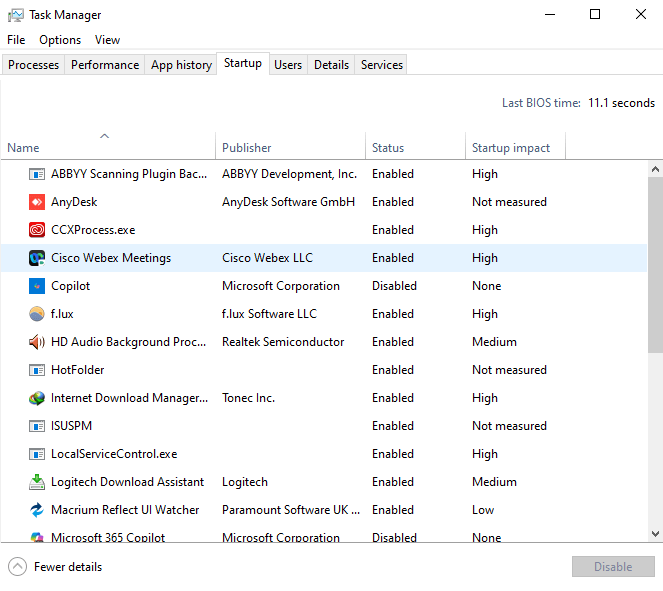Screen dimensions: 663x591
Task: Select the Copilot name text
Action: tap(70, 286)
